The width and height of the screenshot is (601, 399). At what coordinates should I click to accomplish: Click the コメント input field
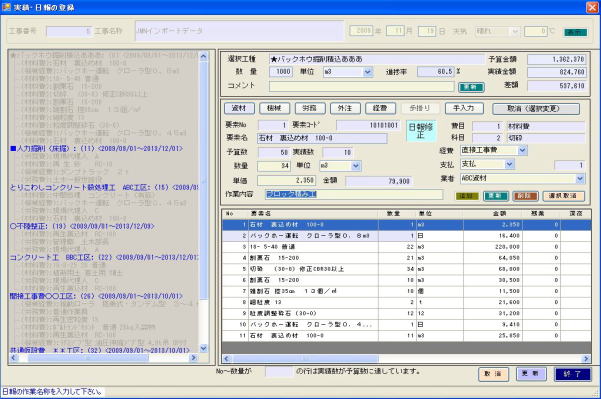point(361,87)
